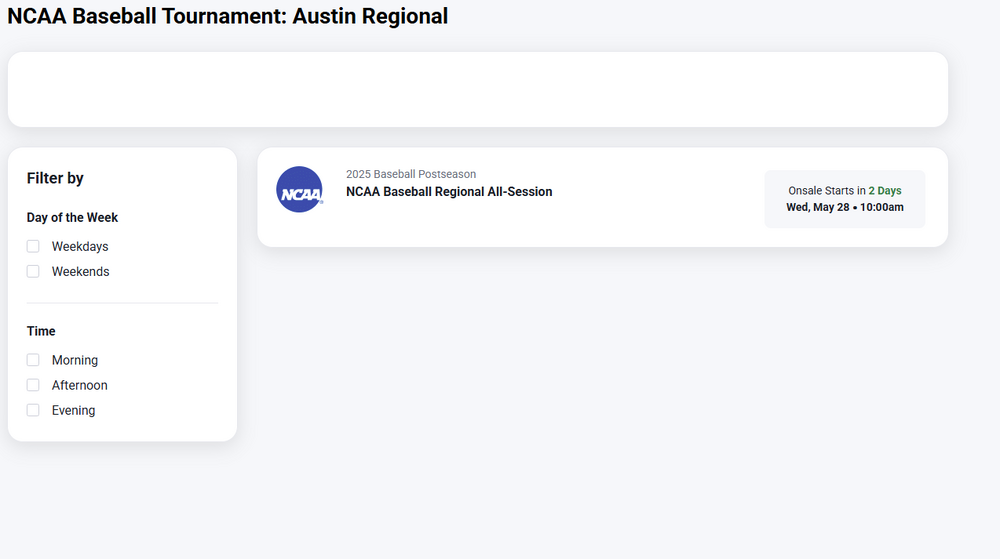
Task: Open NCAA Baseball Regional All-Session event
Action: tap(449, 192)
